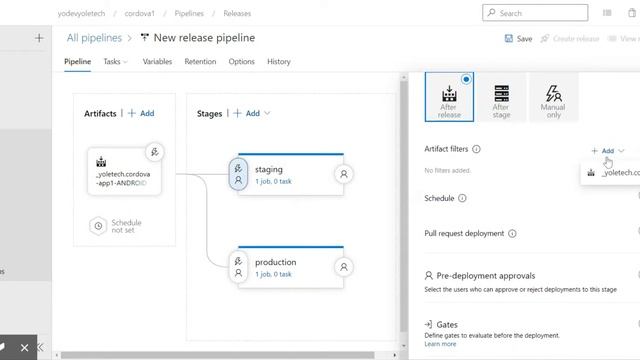Image resolution: width=640 pixels, height=360 pixels.
Task: Open Pipelines breadcrumb
Action: coord(189,13)
